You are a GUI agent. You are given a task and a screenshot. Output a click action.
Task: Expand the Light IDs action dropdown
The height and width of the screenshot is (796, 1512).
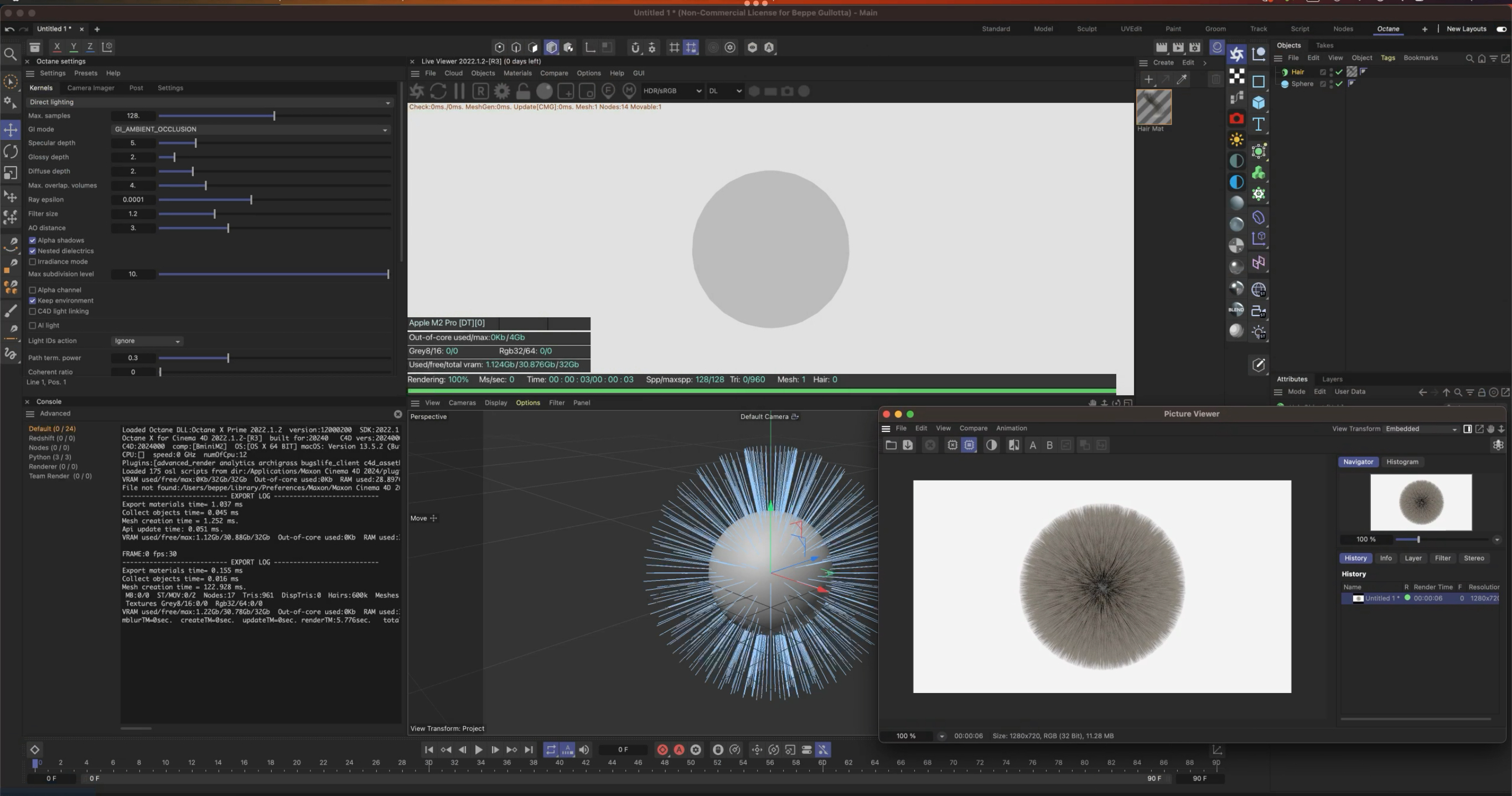click(147, 341)
